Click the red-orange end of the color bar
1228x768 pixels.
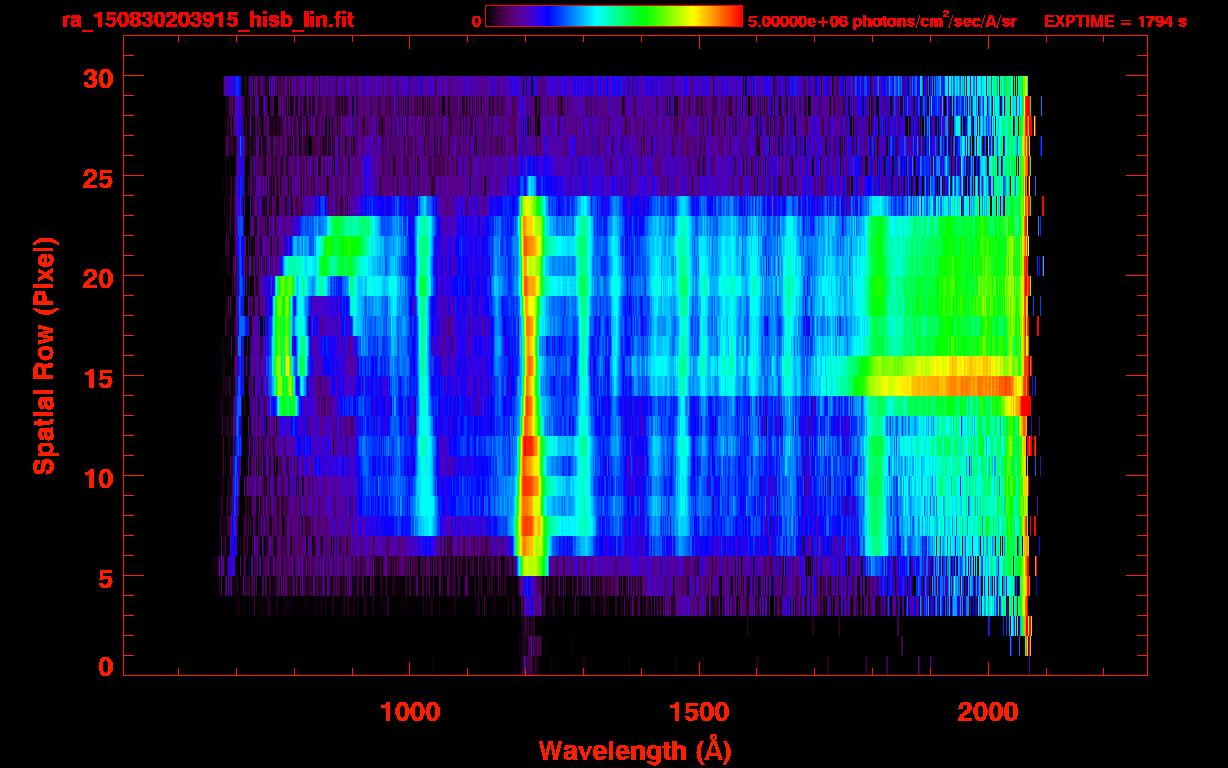(x=725, y=17)
